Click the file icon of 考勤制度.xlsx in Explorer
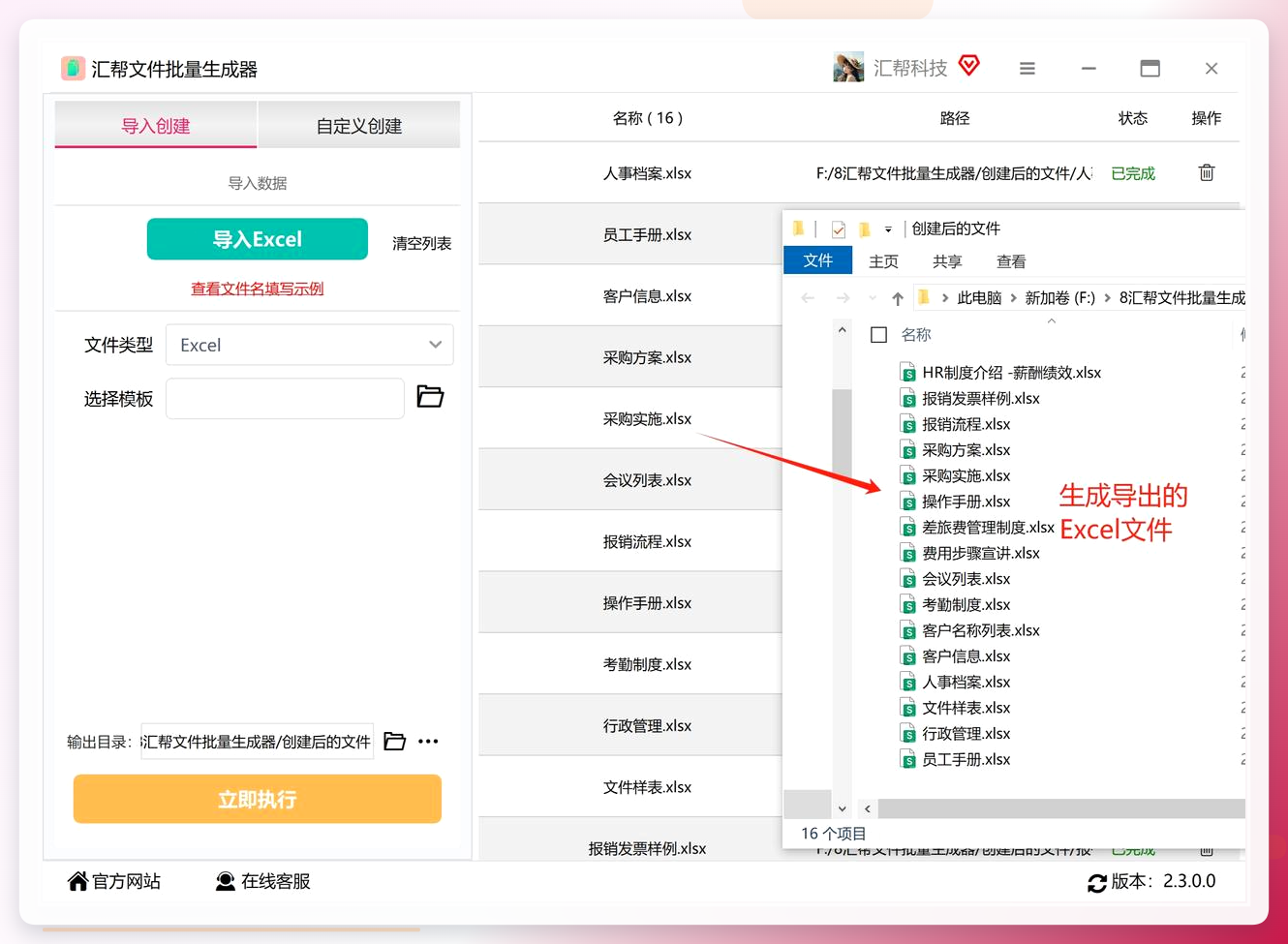Screen dimensions: 1288x944 click(x=908, y=604)
